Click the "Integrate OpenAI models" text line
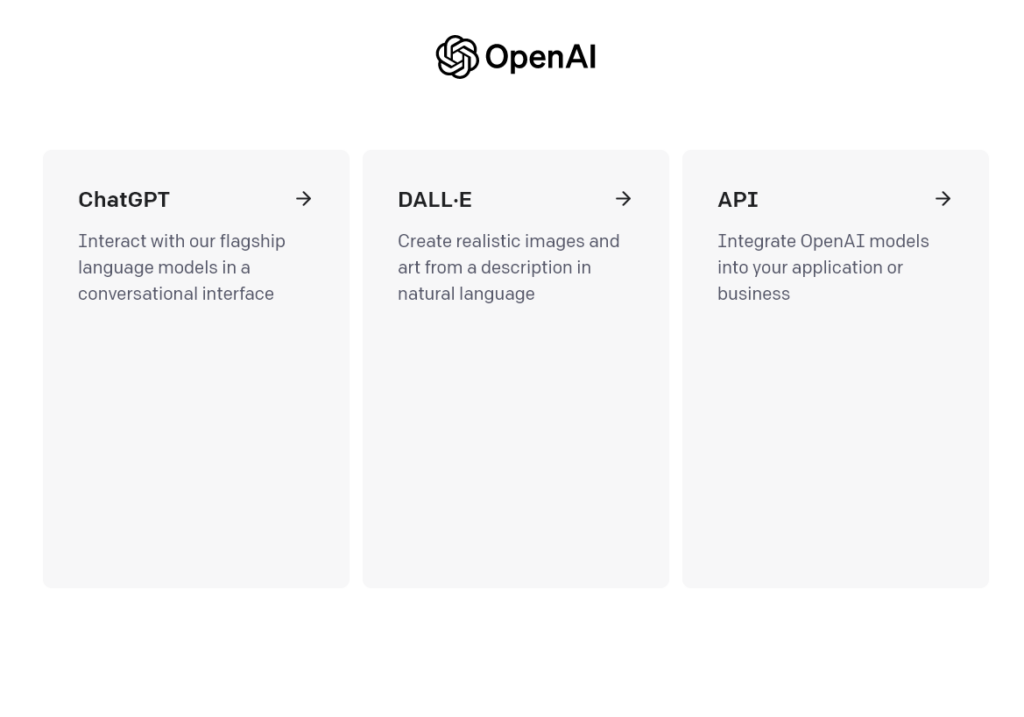This screenshot has width=1024, height=717. (x=823, y=241)
